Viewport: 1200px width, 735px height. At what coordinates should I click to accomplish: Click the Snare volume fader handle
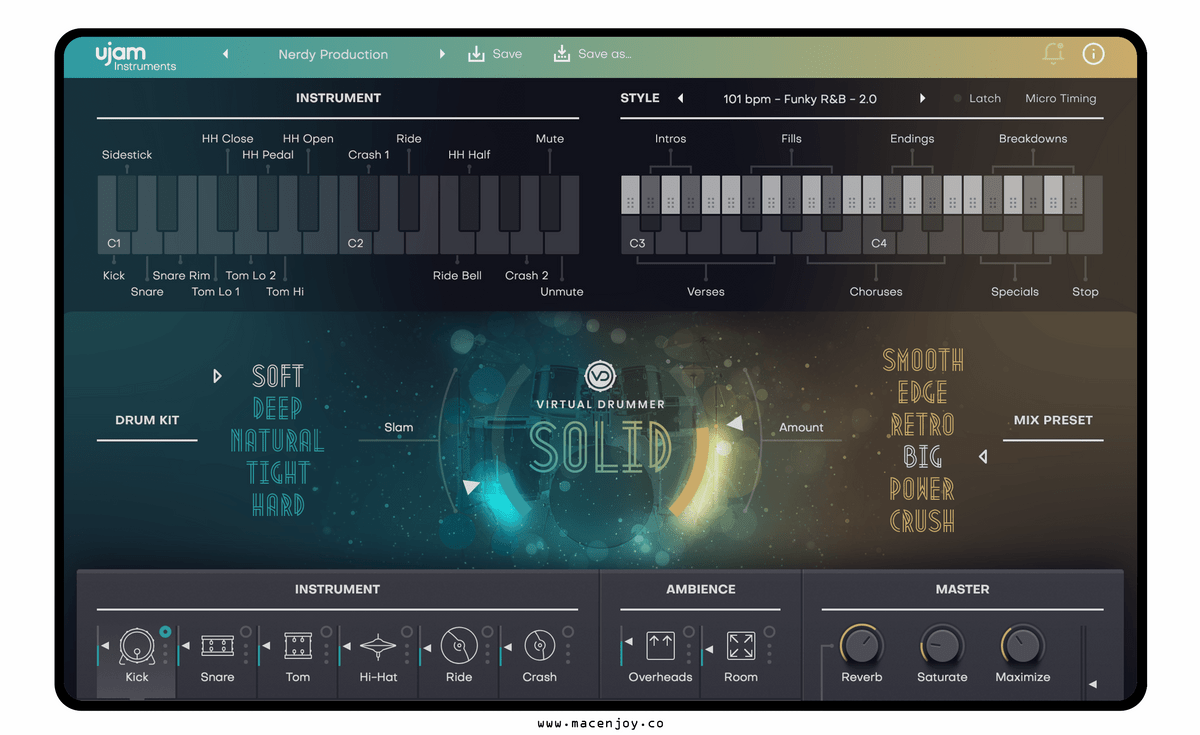(185, 647)
